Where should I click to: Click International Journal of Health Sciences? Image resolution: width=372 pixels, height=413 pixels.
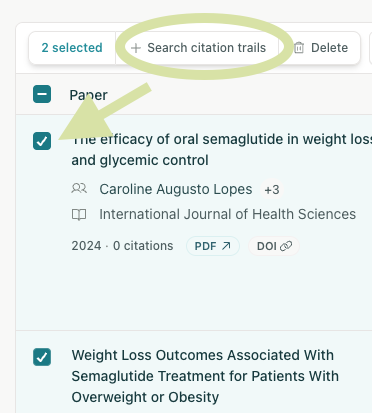point(228,214)
